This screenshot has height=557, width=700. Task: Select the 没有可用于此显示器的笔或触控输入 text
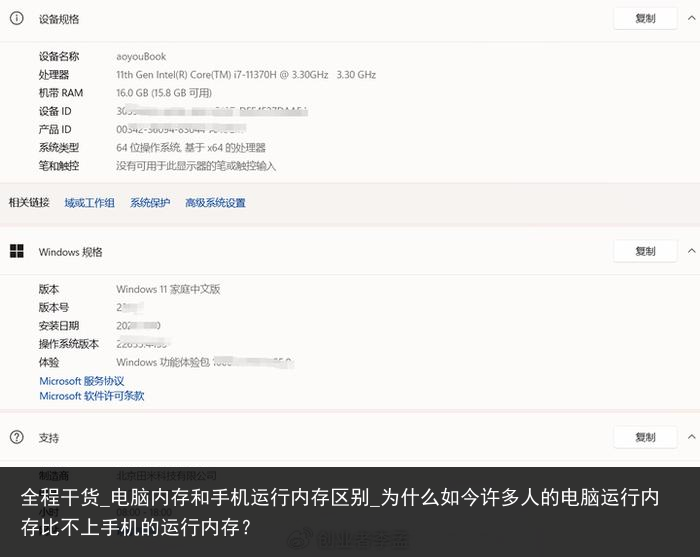(196, 166)
